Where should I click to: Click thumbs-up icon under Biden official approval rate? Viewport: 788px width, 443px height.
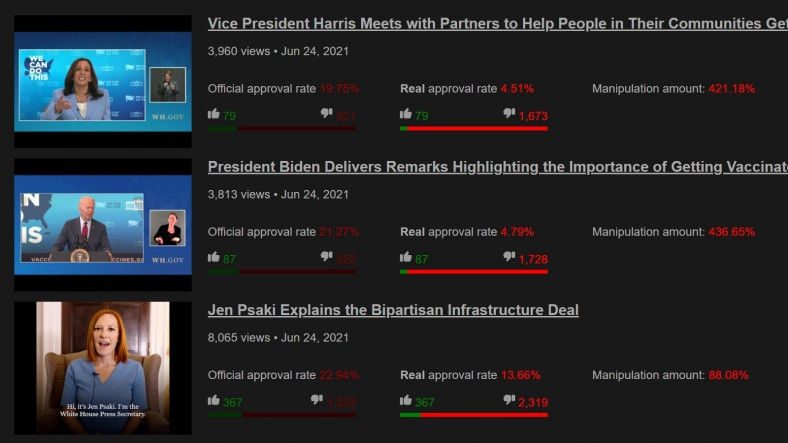[x=213, y=257]
